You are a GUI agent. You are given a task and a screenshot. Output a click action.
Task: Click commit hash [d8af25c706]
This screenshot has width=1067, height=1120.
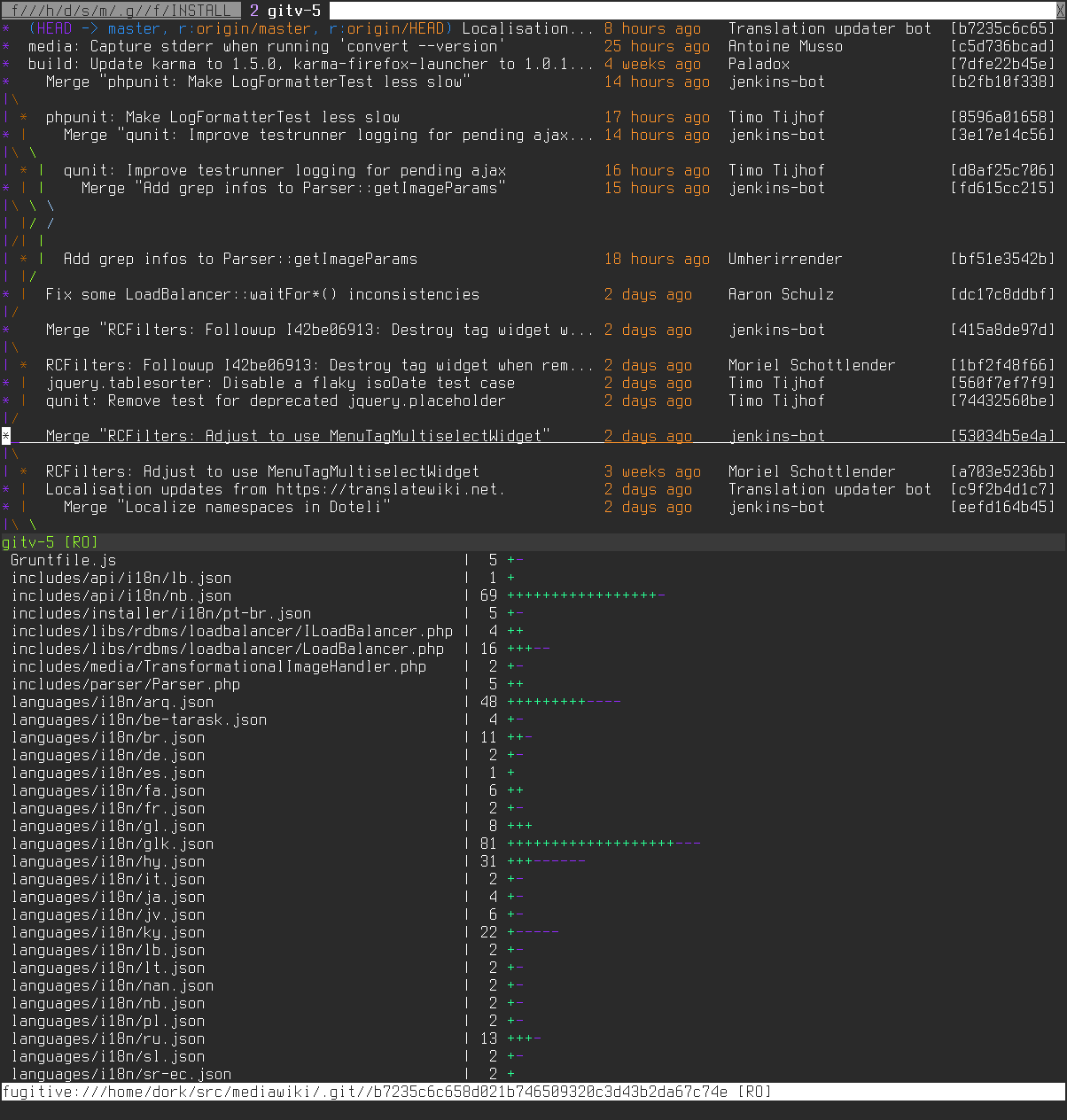(x=1002, y=170)
